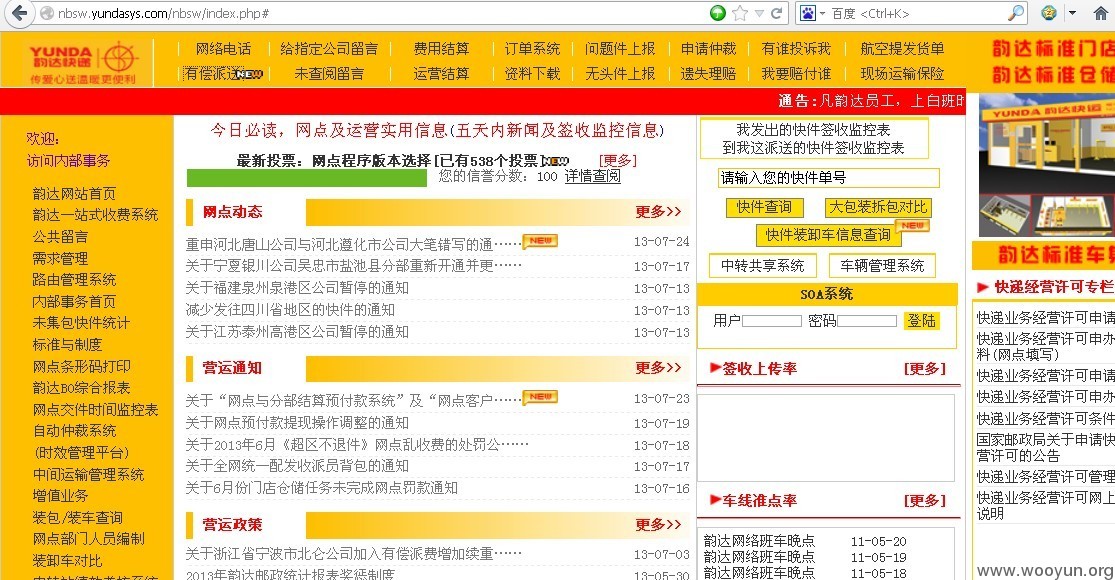The image size is (1115, 580).
Task: Click 更多>> in the 网点动态 section
Action: coord(658,212)
